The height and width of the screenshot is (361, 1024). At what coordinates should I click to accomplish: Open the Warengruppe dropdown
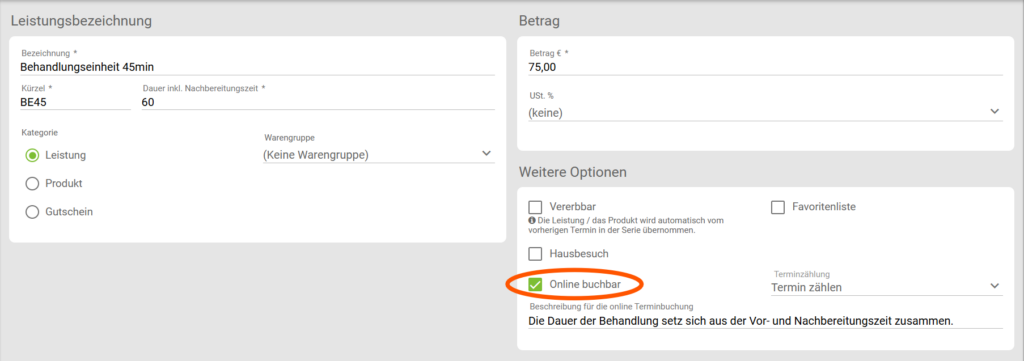[x=378, y=155]
